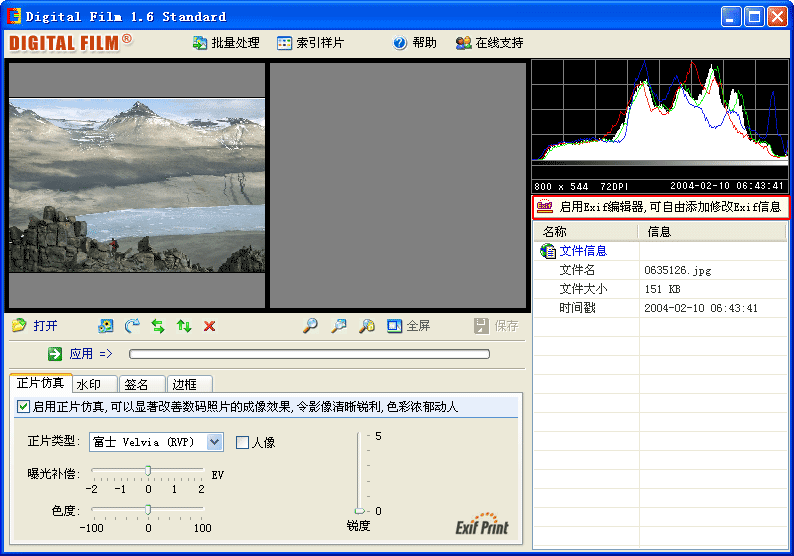Click 全屏 fullscreen label
The height and width of the screenshot is (556, 794).
pyautogui.click(x=418, y=326)
